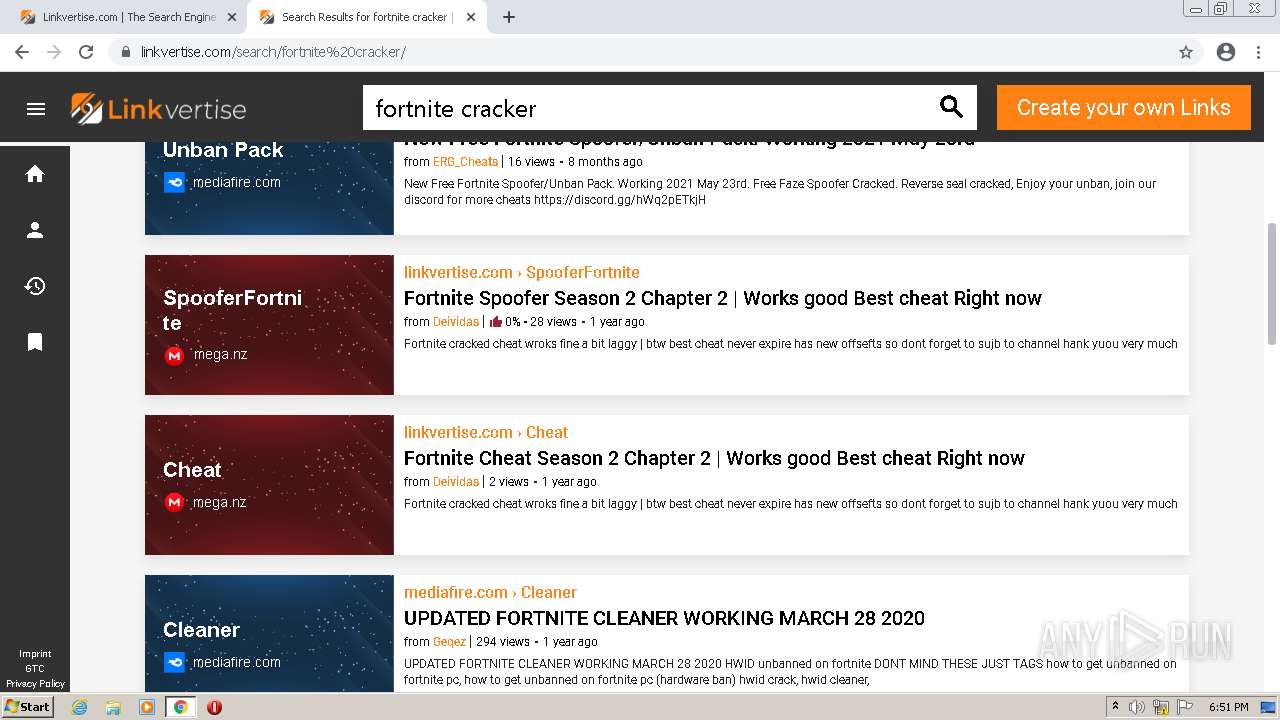
Task: Click the mega.nz icon on SpooferFortnite card
Action: [174, 355]
